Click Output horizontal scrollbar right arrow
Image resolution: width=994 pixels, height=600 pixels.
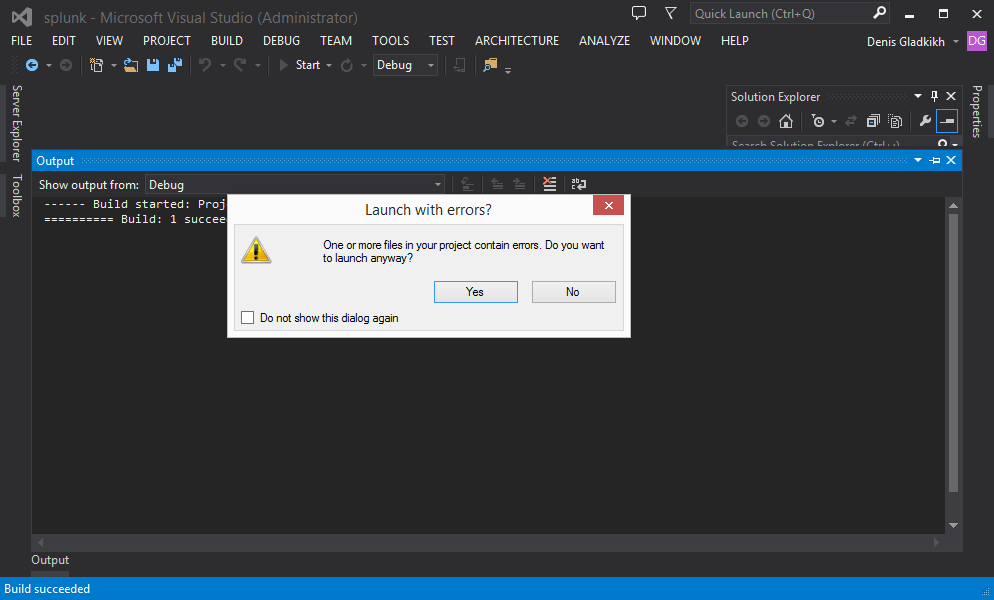[x=936, y=542]
